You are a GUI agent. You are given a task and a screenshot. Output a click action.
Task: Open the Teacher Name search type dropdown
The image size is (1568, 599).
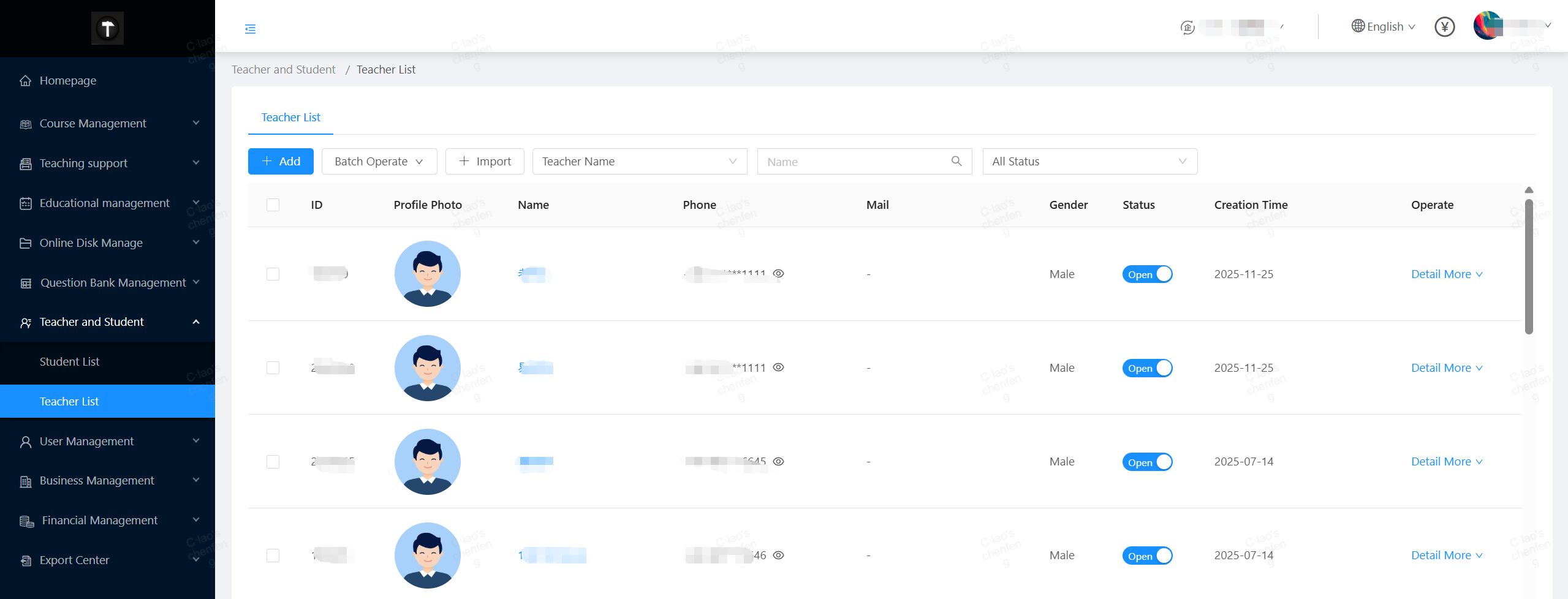(x=639, y=162)
